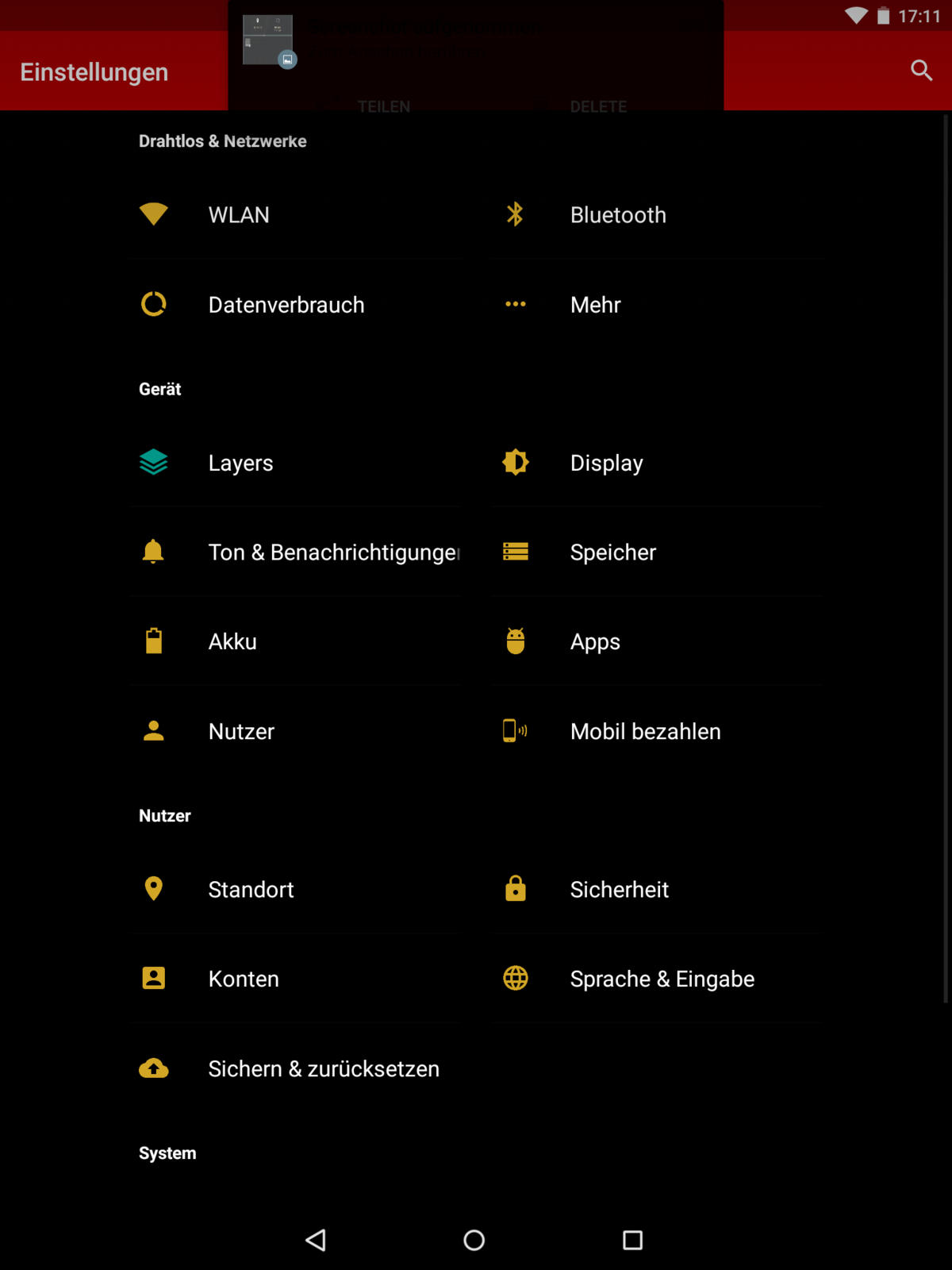Open WLAN settings via Wi-Fi icon

153,214
